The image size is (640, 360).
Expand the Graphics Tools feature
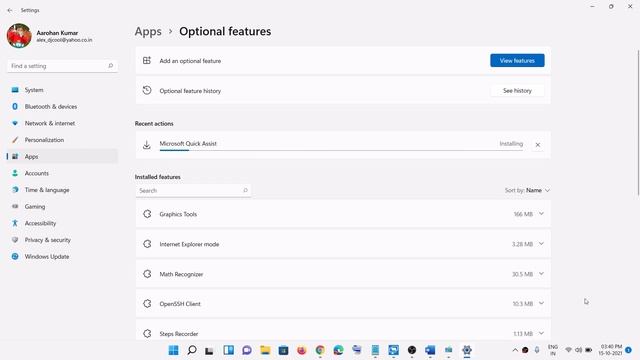coord(541,213)
